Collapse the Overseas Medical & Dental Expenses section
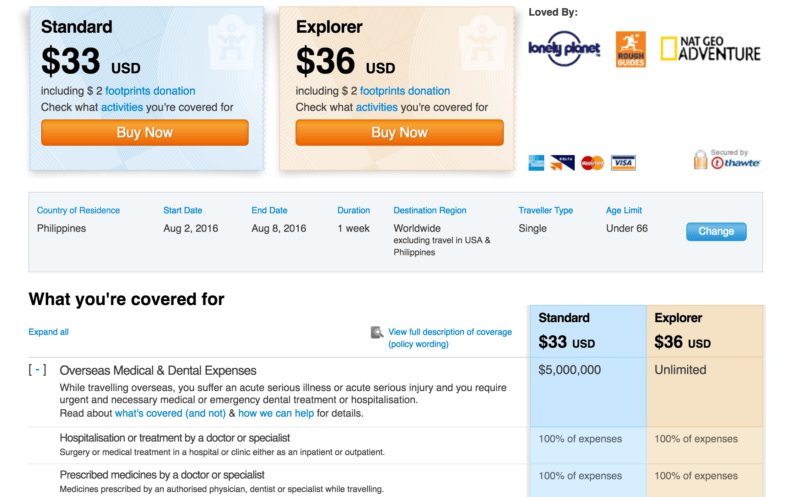 click(38, 370)
